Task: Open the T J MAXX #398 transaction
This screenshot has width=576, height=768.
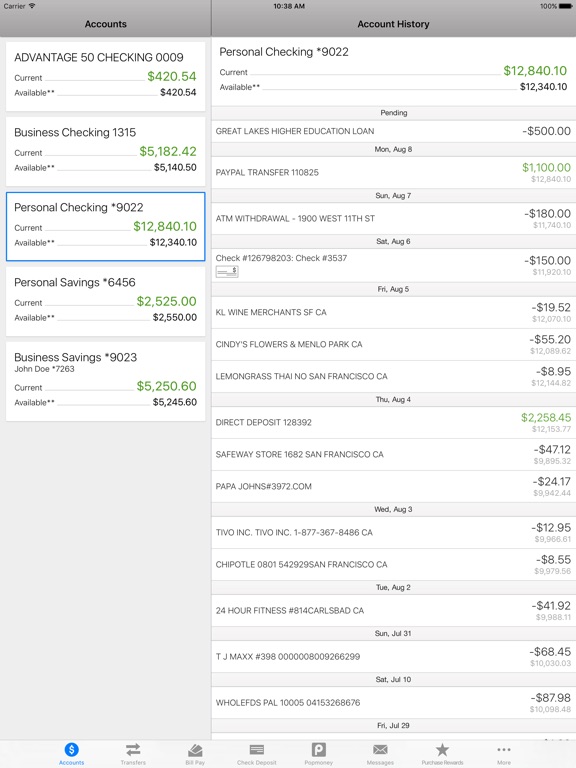Action: 393,656
